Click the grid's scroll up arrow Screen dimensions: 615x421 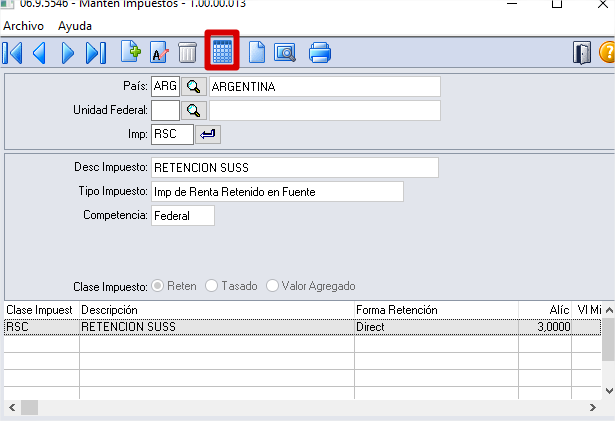[609, 310]
